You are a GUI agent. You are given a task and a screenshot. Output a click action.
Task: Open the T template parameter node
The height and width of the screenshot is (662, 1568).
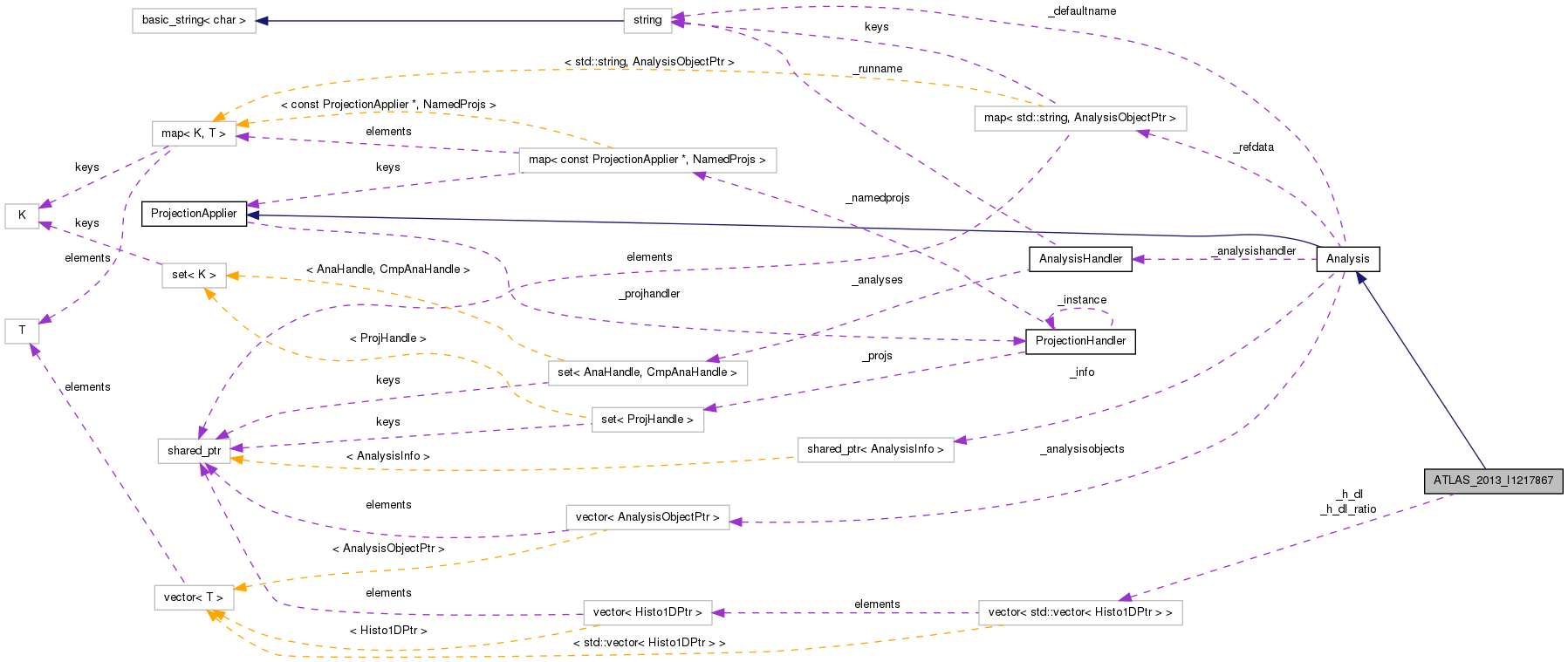pos(22,331)
